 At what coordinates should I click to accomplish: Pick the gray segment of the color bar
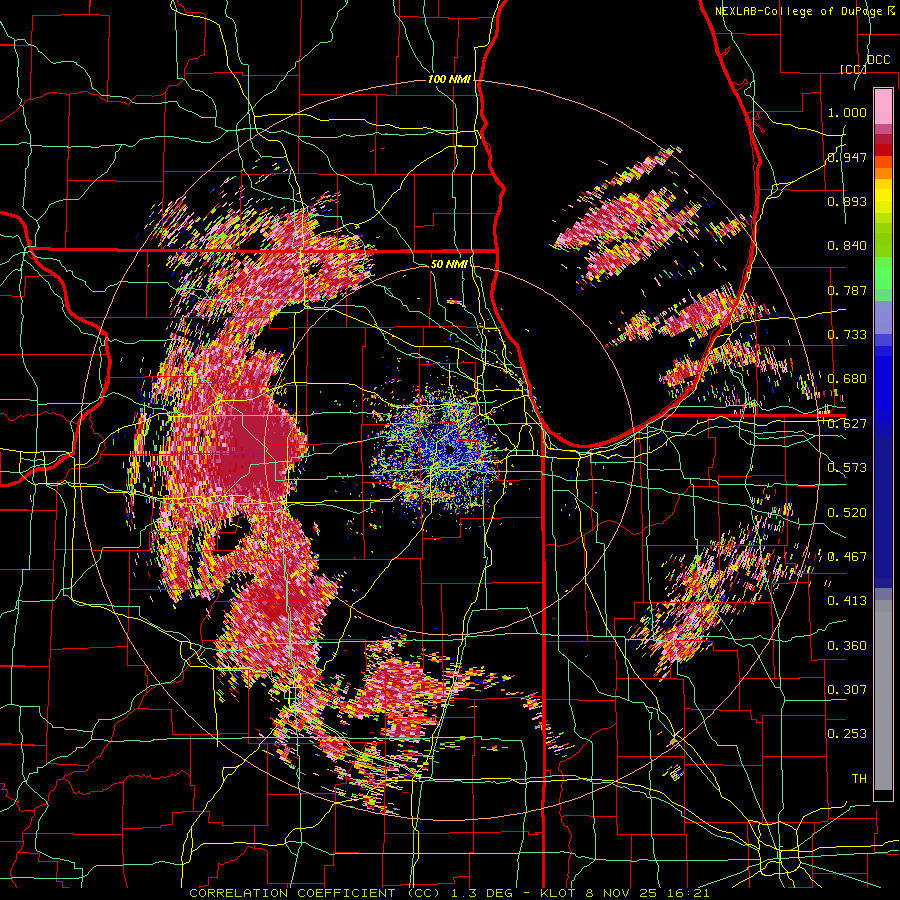(883, 695)
